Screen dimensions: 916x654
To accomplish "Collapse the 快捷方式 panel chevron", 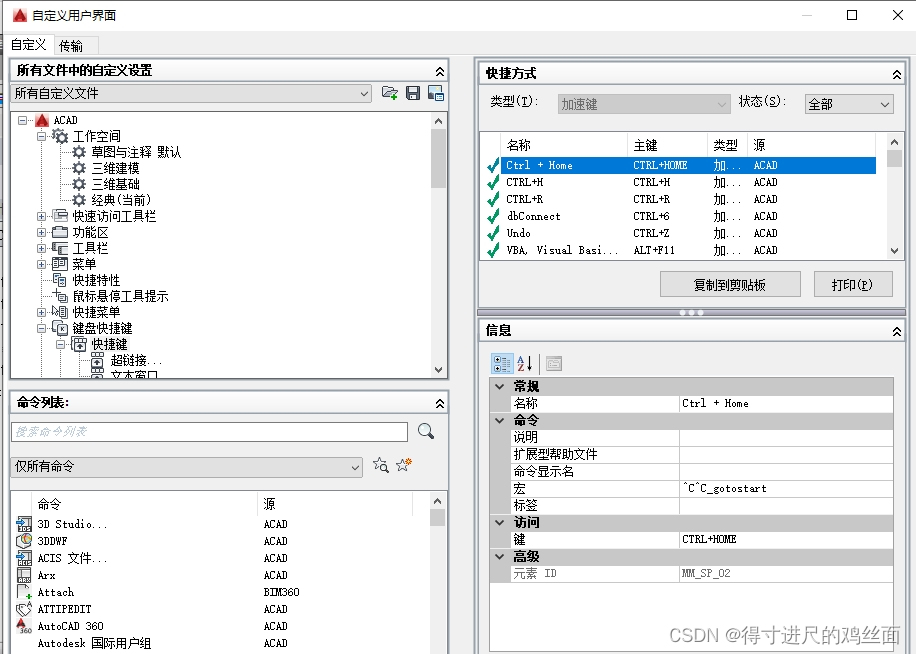I will pos(897,74).
